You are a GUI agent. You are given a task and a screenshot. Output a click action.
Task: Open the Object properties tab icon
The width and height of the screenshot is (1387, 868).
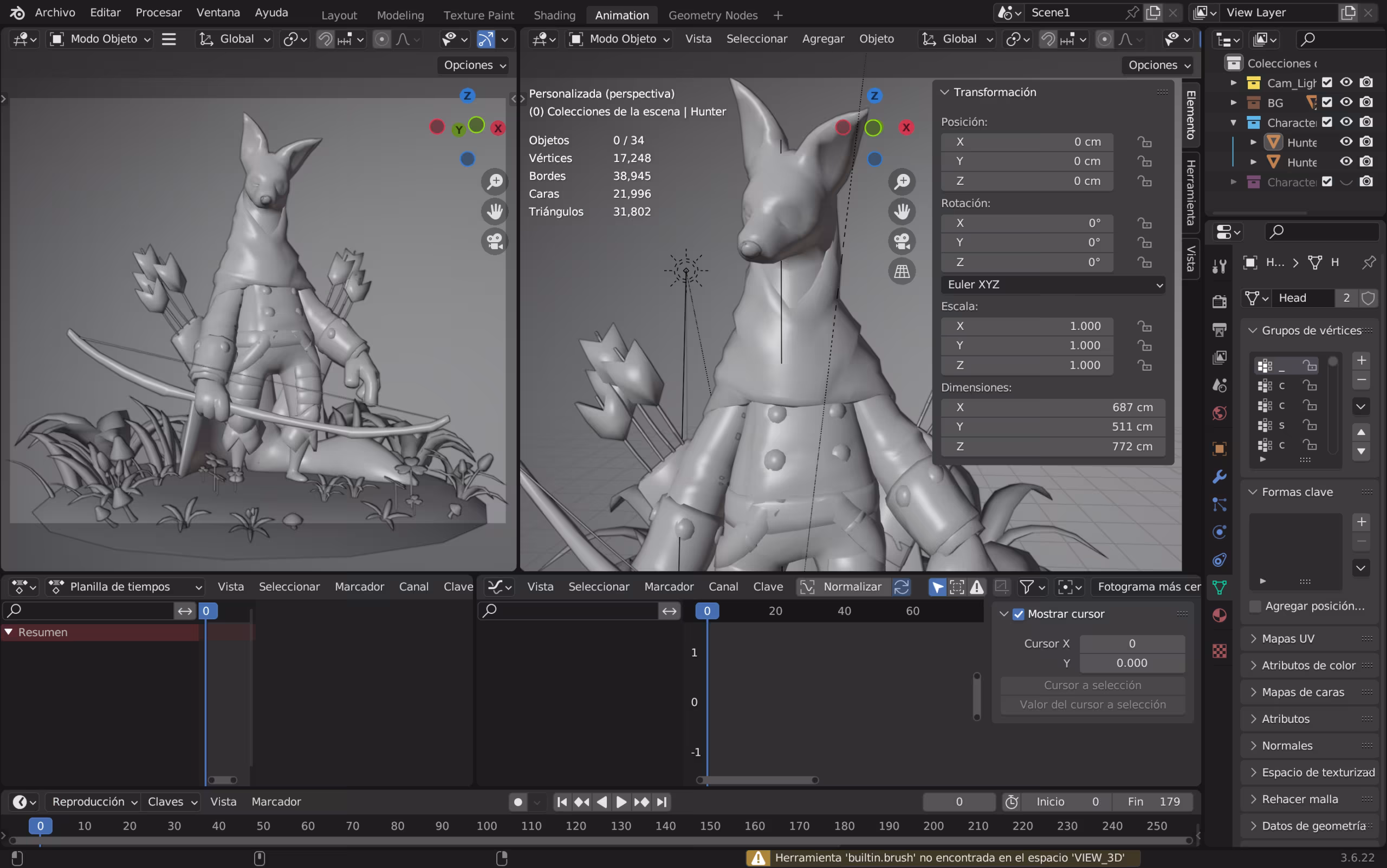click(1220, 448)
